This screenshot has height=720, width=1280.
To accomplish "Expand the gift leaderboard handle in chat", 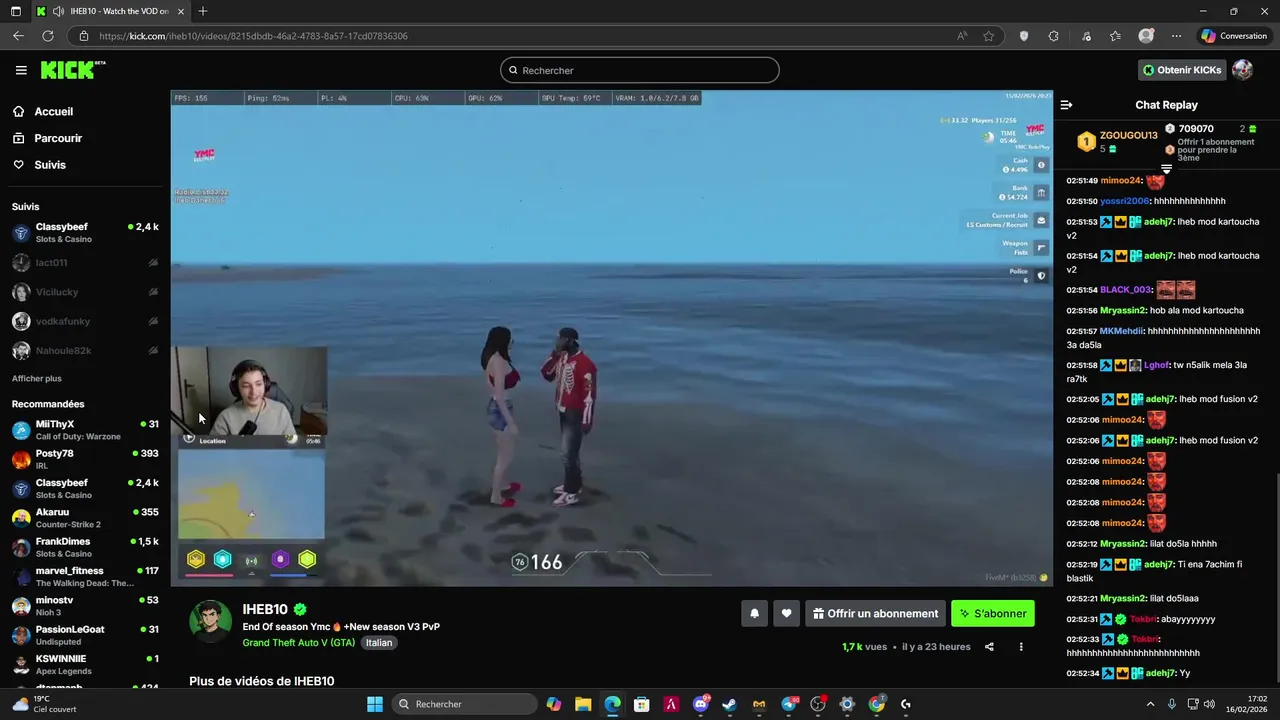I will pyautogui.click(x=1166, y=169).
